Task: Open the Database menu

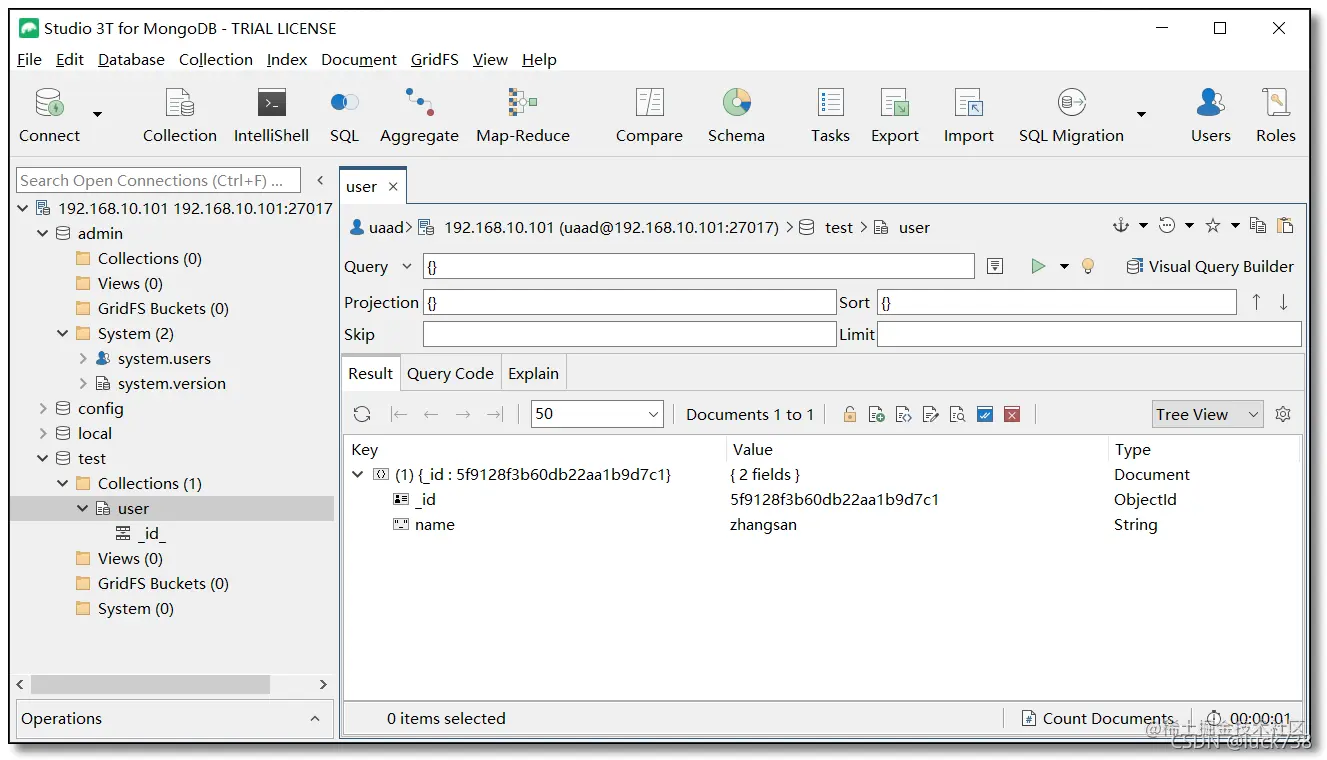Action: pos(131,60)
